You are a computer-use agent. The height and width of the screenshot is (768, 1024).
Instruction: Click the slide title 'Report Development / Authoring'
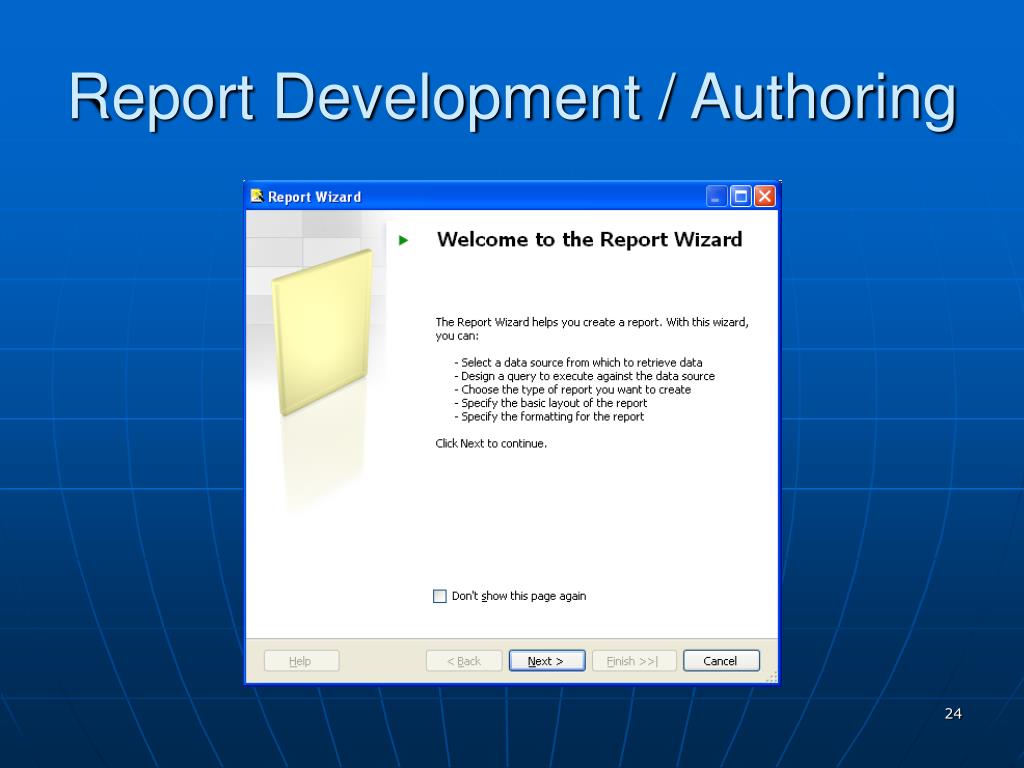click(x=513, y=98)
